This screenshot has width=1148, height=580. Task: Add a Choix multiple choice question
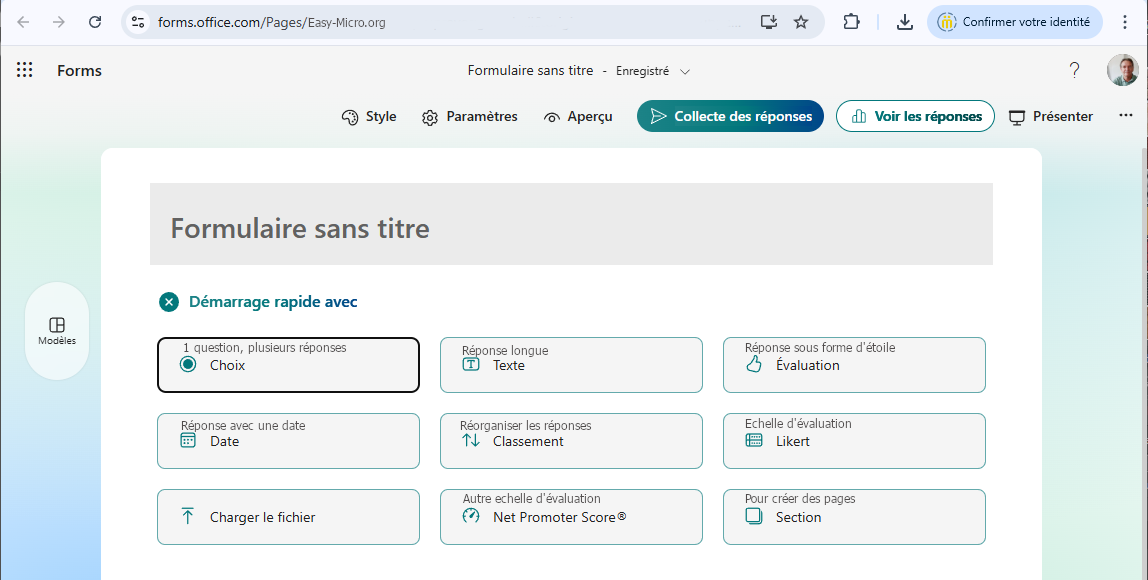tap(288, 365)
